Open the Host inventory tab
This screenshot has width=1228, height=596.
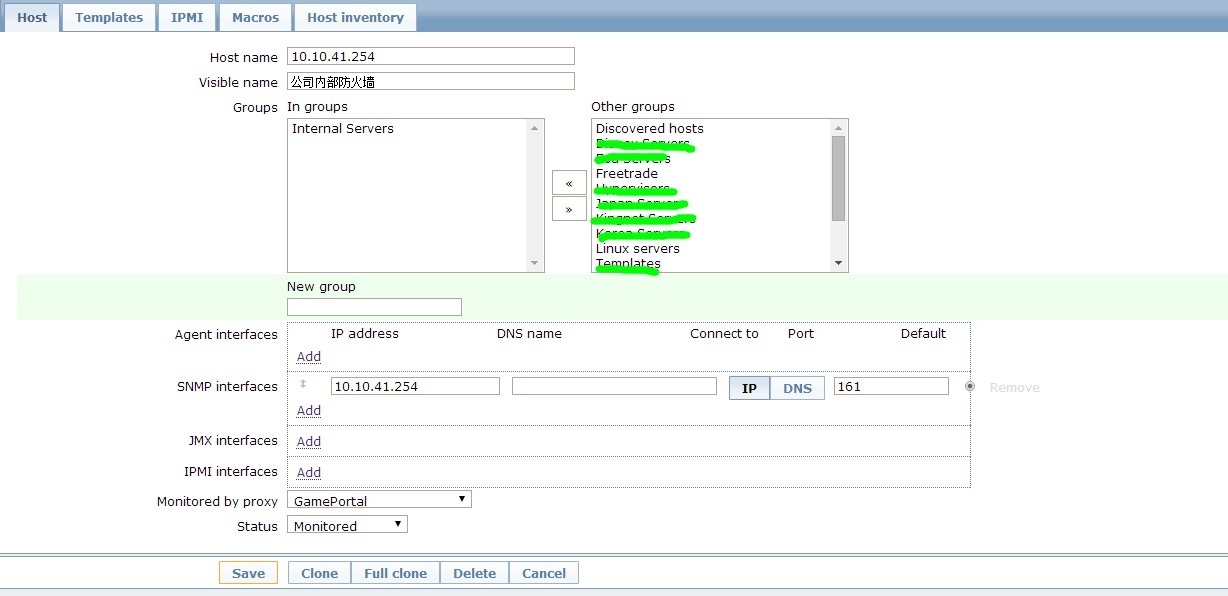pyautogui.click(x=355, y=17)
